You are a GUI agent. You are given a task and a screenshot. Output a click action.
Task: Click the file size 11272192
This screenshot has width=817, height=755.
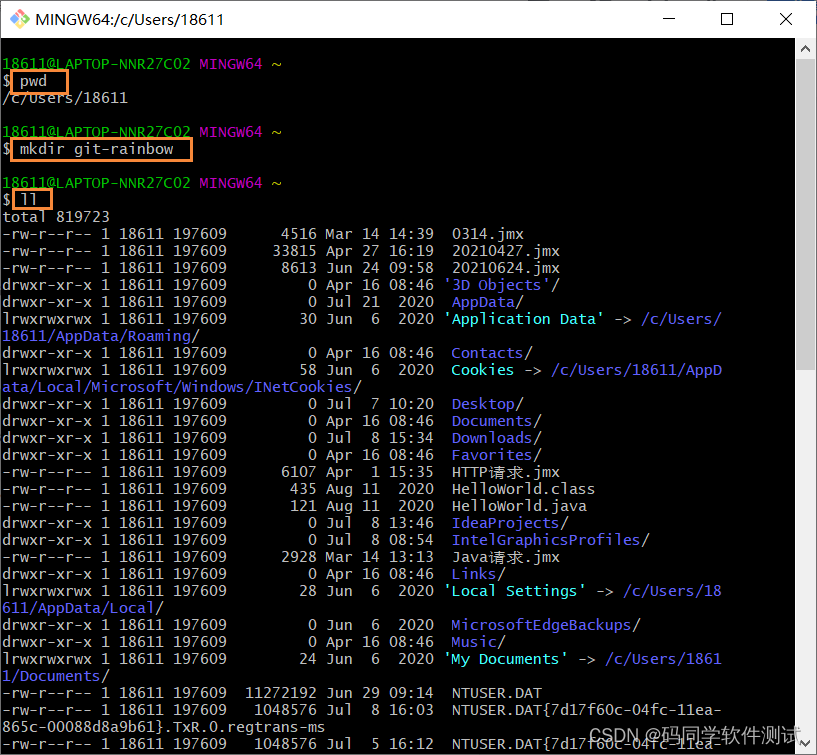[x=281, y=693]
